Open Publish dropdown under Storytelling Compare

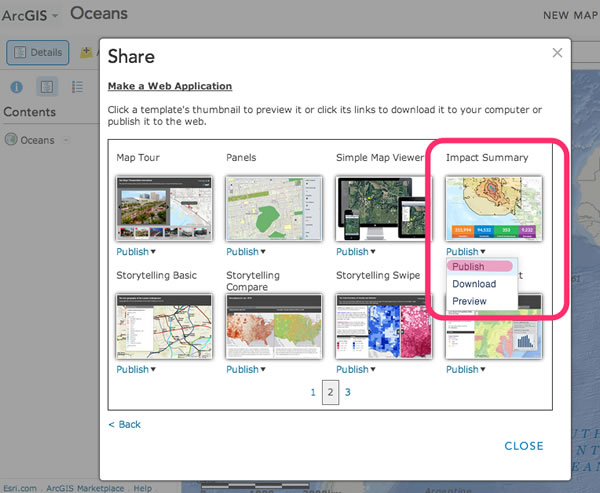246,369
